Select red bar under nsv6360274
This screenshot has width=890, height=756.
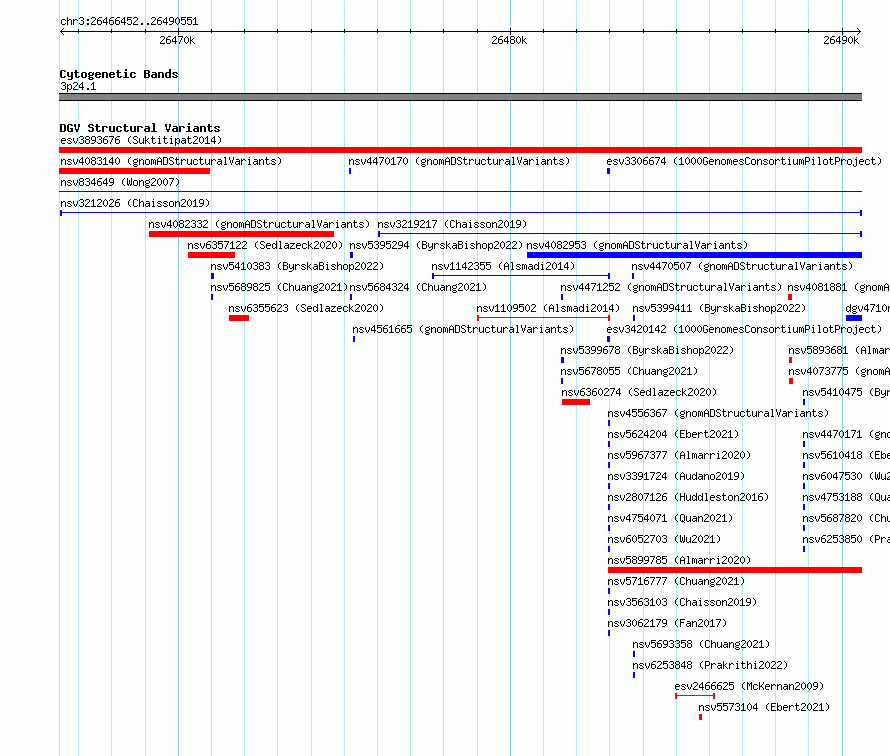point(576,402)
